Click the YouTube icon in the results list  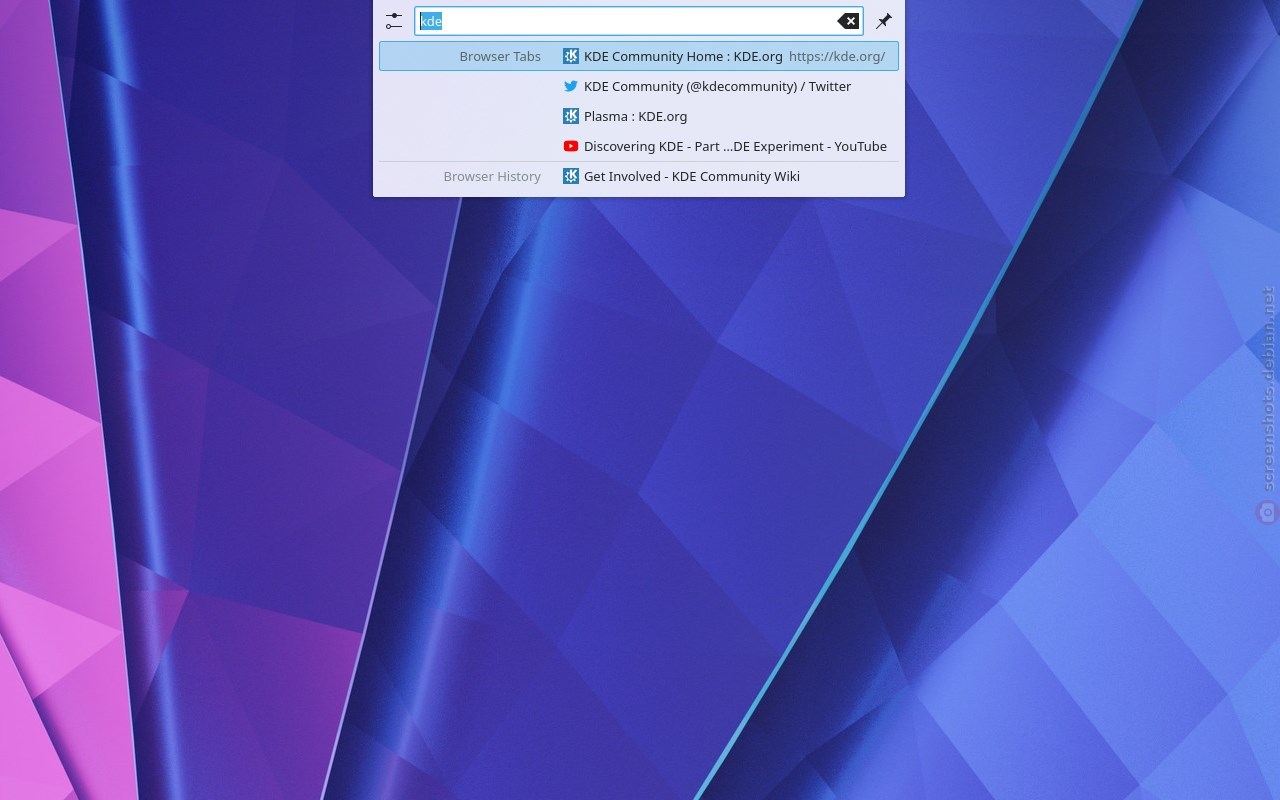(x=571, y=146)
